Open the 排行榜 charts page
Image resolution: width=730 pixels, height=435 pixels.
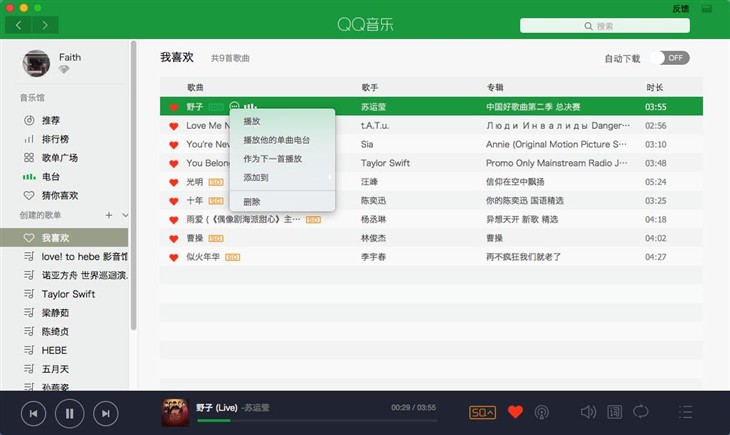(x=55, y=139)
